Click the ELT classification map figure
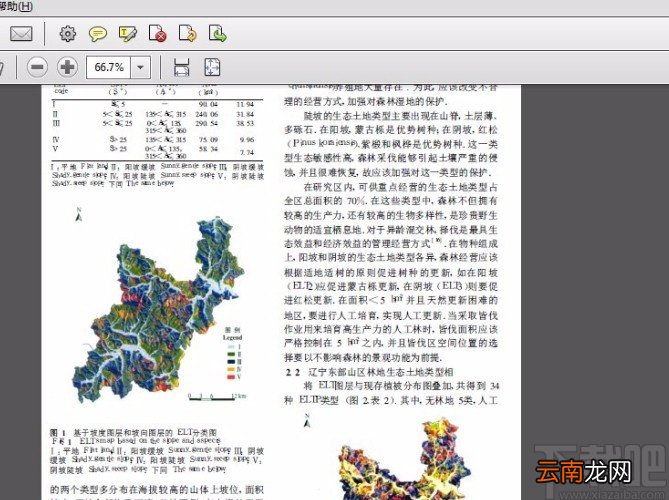Viewport: 669px width, 500px height. (158, 311)
